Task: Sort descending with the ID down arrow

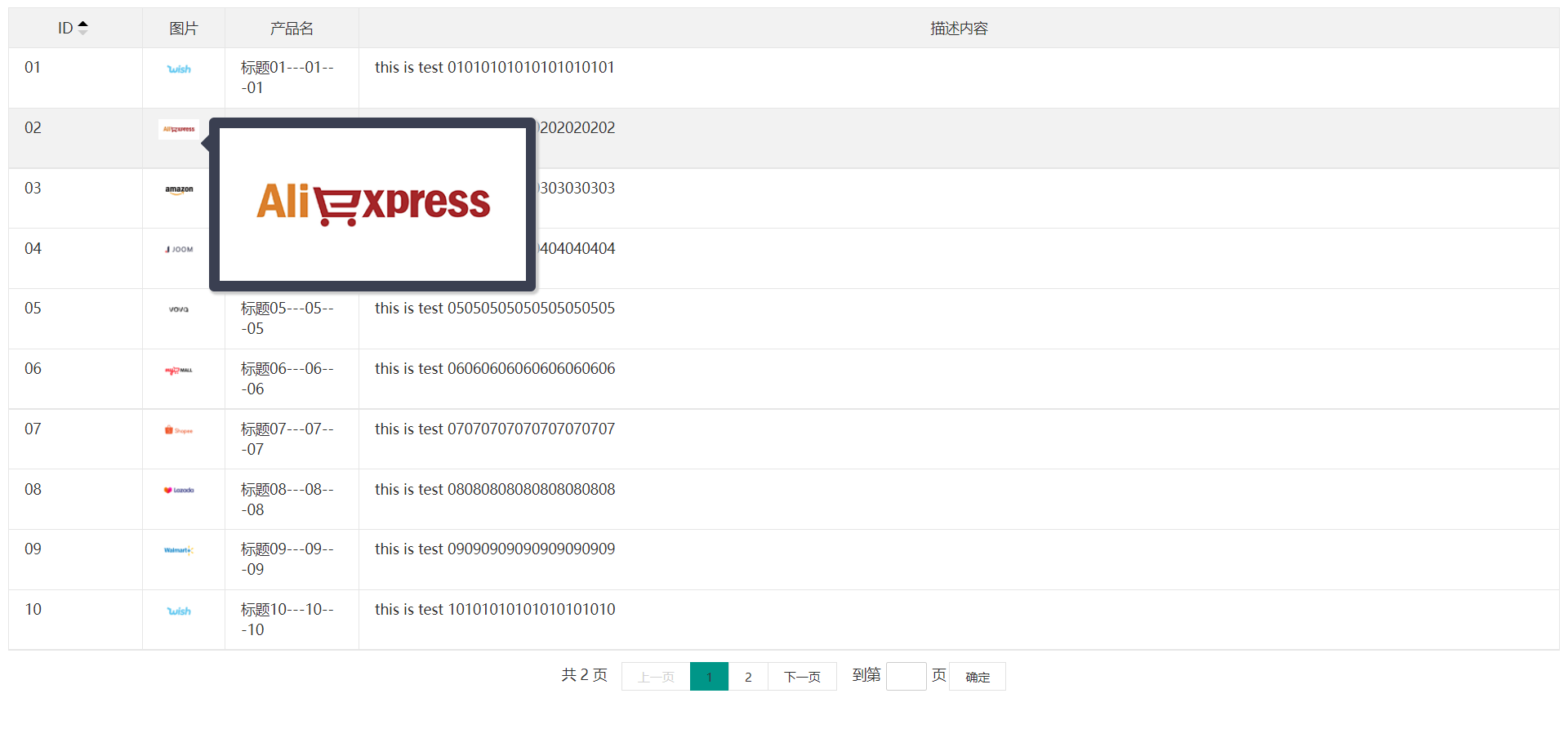Action: [x=82, y=32]
